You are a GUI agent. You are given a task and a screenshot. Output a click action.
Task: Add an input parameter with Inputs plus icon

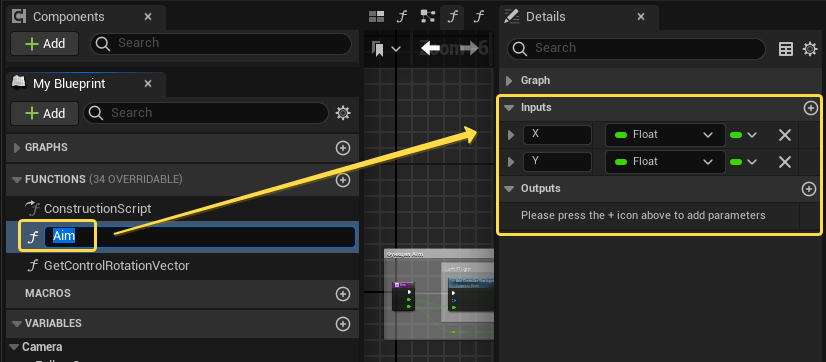coord(810,108)
